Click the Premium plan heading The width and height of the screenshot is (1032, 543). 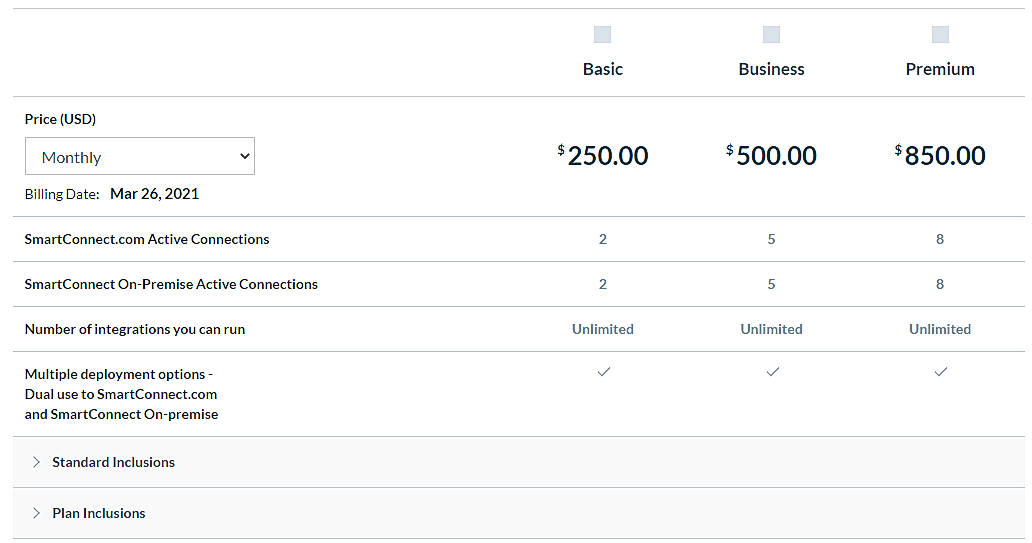tap(940, 69)
